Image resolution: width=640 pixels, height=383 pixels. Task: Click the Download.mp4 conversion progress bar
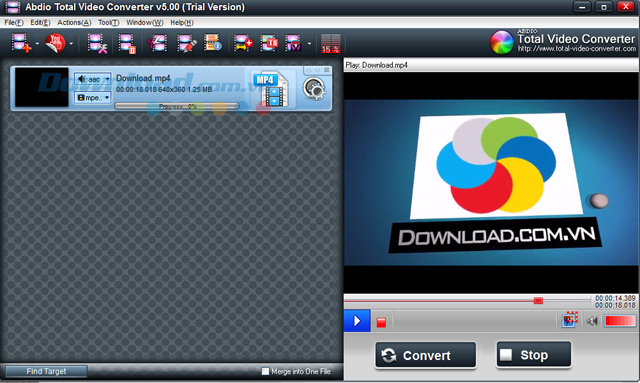click(x=177, y=106)
